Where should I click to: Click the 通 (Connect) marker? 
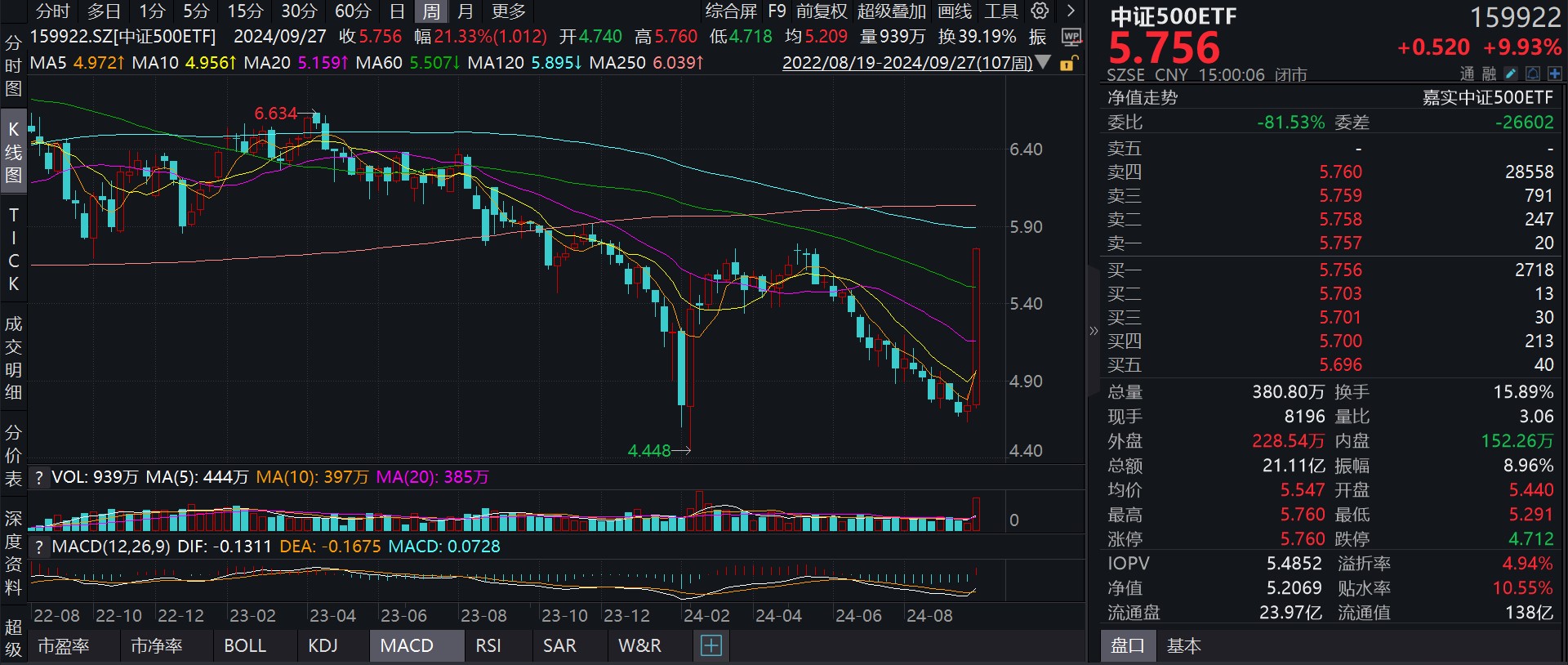pyautogui.click(x=1468, y=74)
